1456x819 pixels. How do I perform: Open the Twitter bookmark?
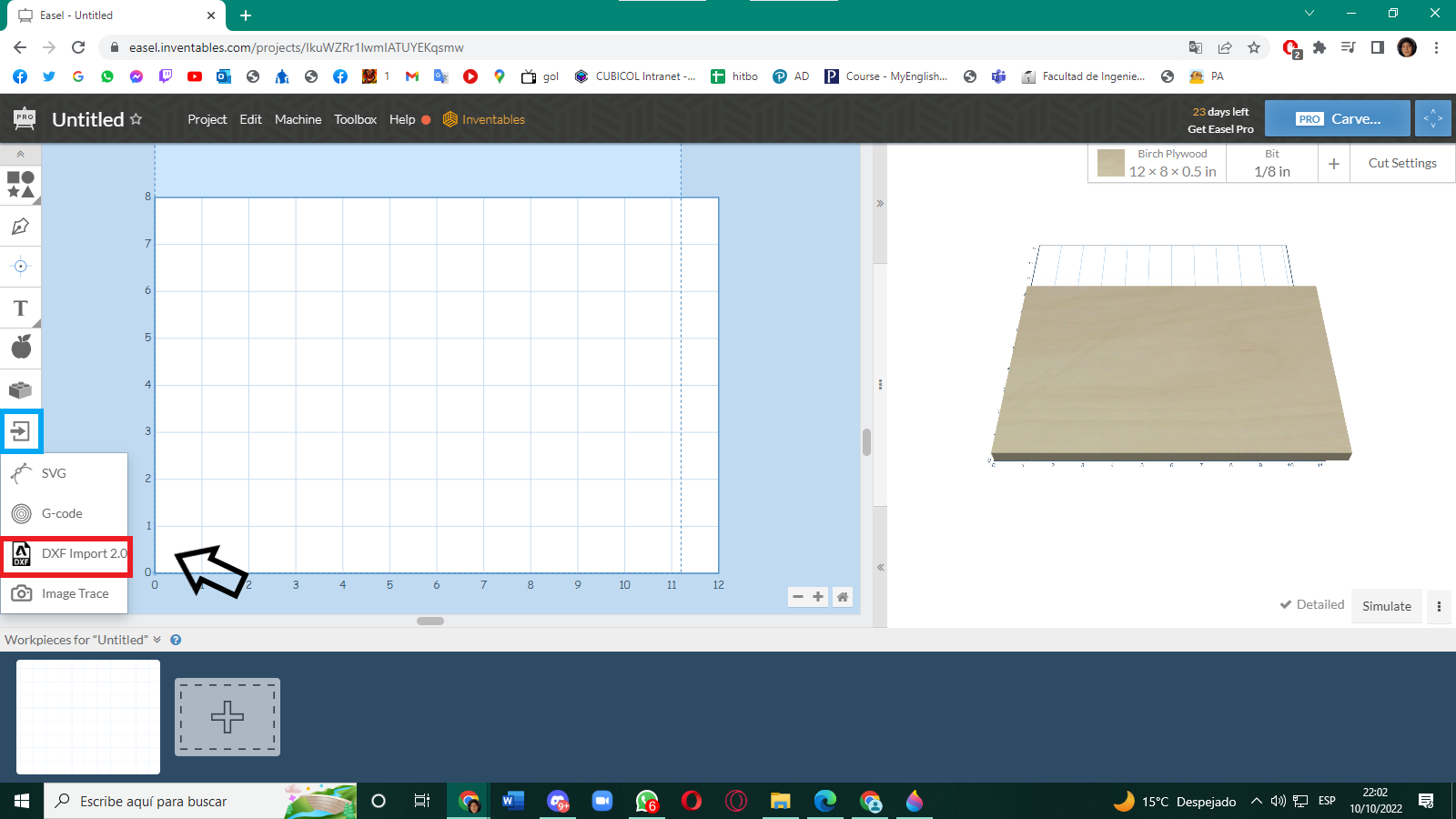click(x=49, y=76)
